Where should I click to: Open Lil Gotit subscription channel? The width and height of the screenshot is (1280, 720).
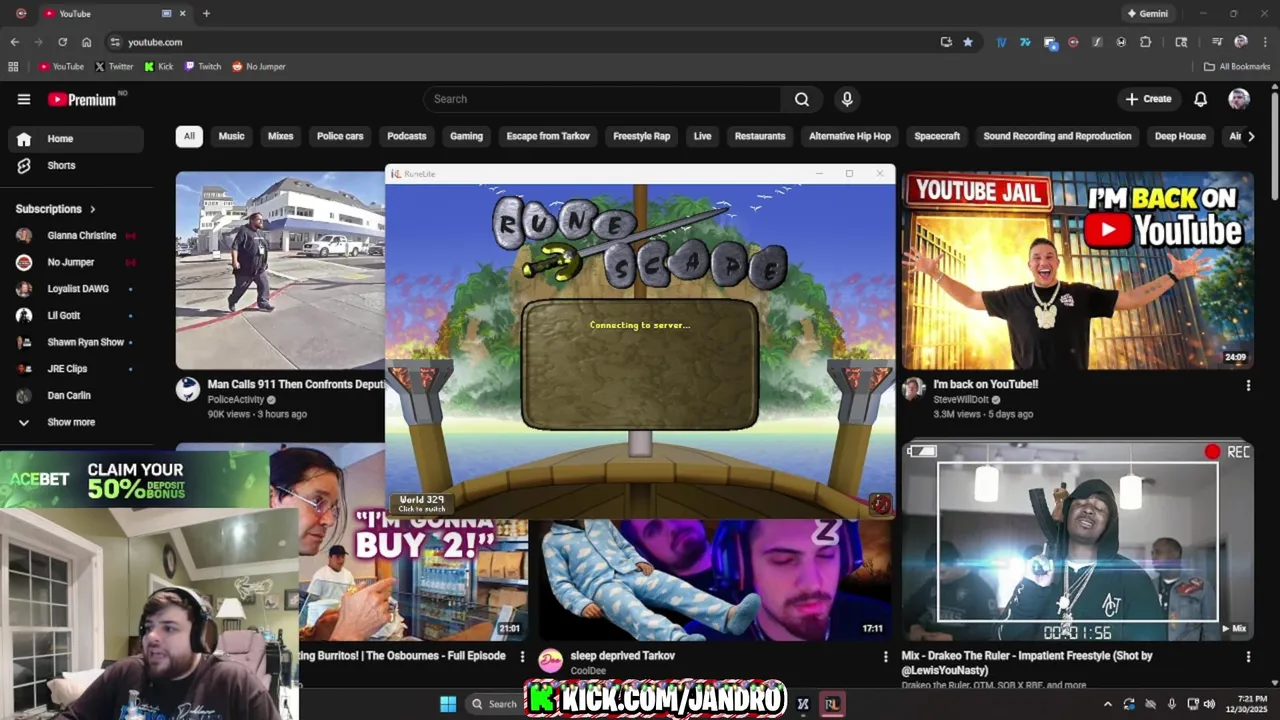[x=76, y=315]
